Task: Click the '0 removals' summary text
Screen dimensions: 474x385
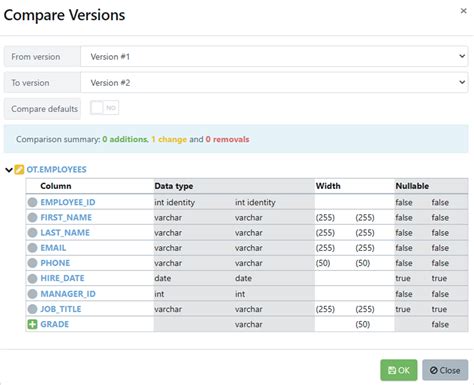Action: pos(227,139)
